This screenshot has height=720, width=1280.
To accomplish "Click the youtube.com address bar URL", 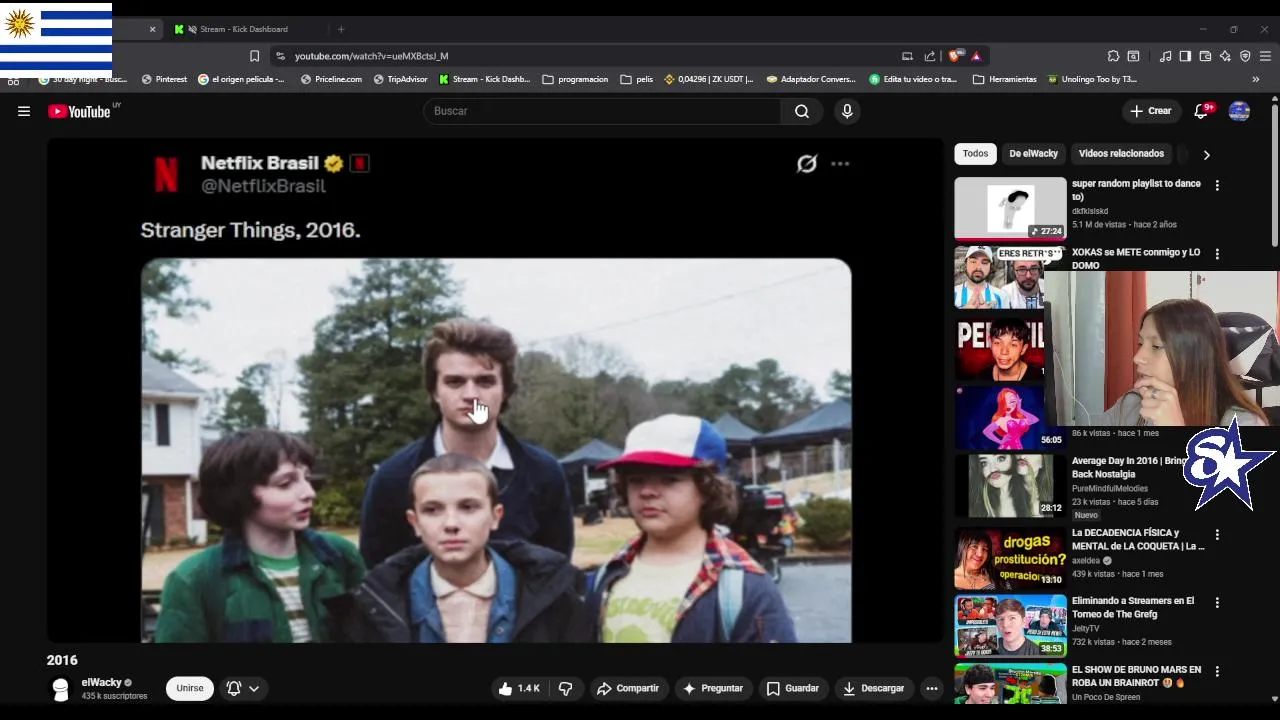I will 371,56.
